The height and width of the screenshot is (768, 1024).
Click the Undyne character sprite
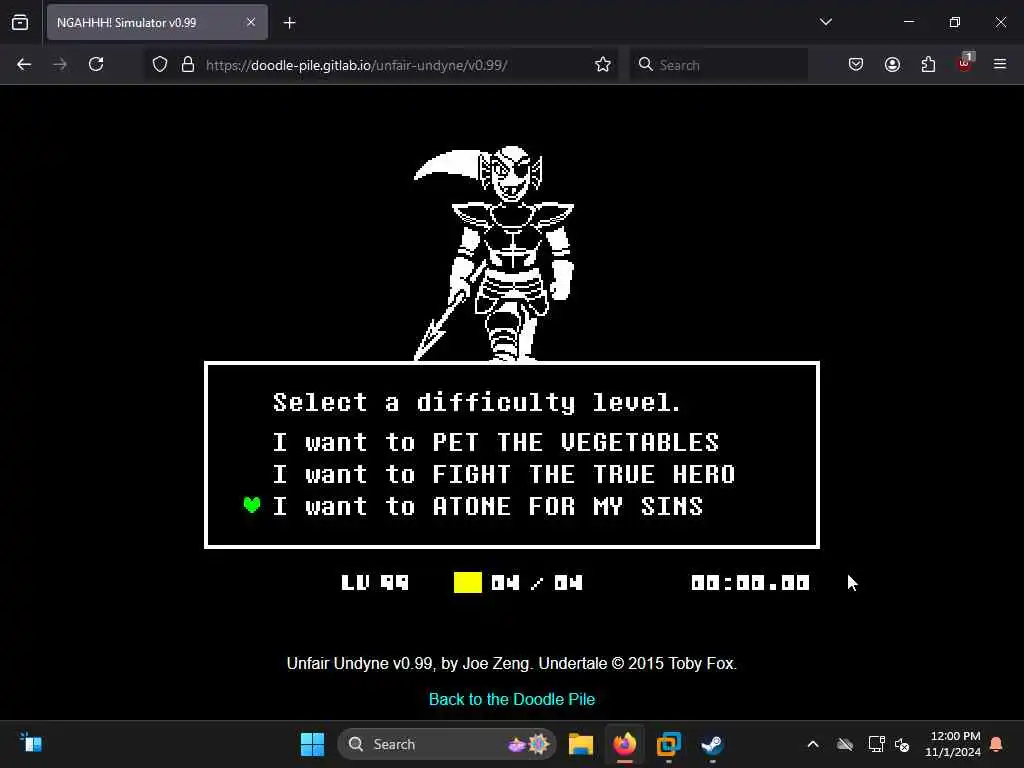click(x=494, y=253)
